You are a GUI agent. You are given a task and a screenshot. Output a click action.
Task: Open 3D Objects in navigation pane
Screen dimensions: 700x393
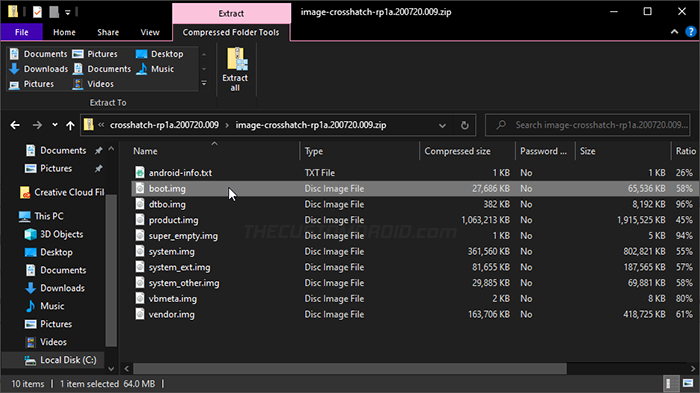click(54, 234)
